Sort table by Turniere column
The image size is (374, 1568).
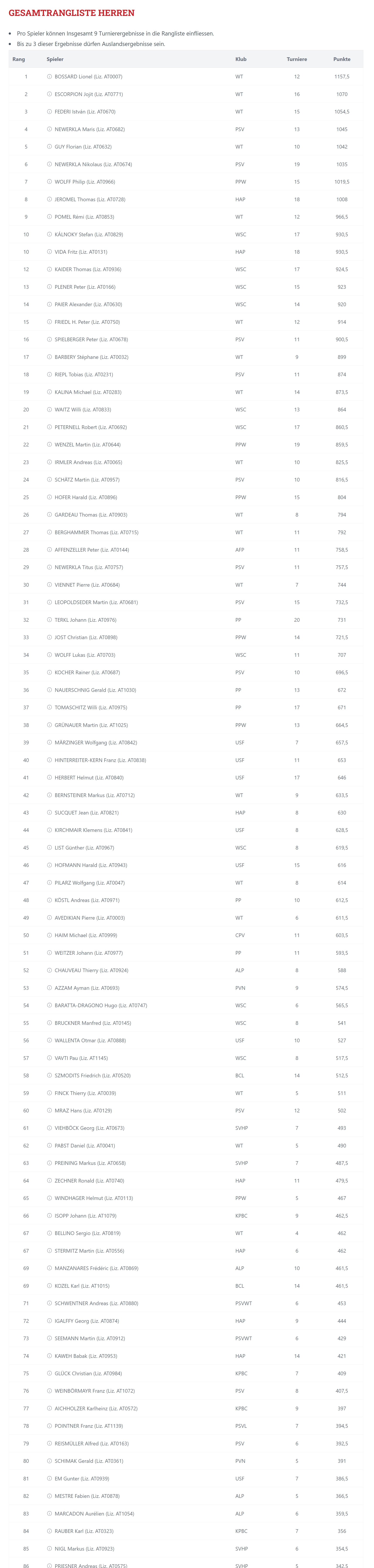297,59
